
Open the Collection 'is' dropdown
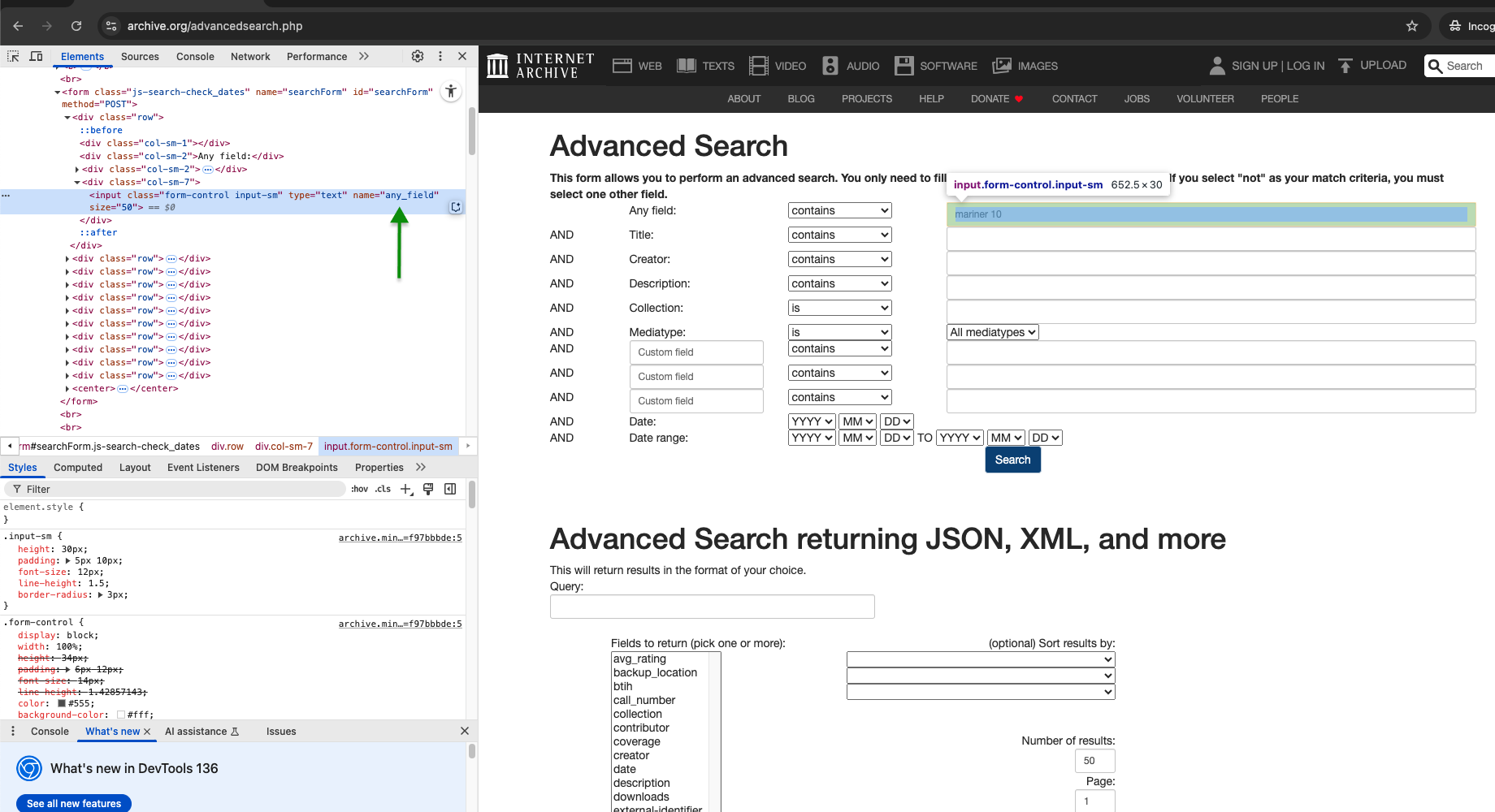click(839, 308)
